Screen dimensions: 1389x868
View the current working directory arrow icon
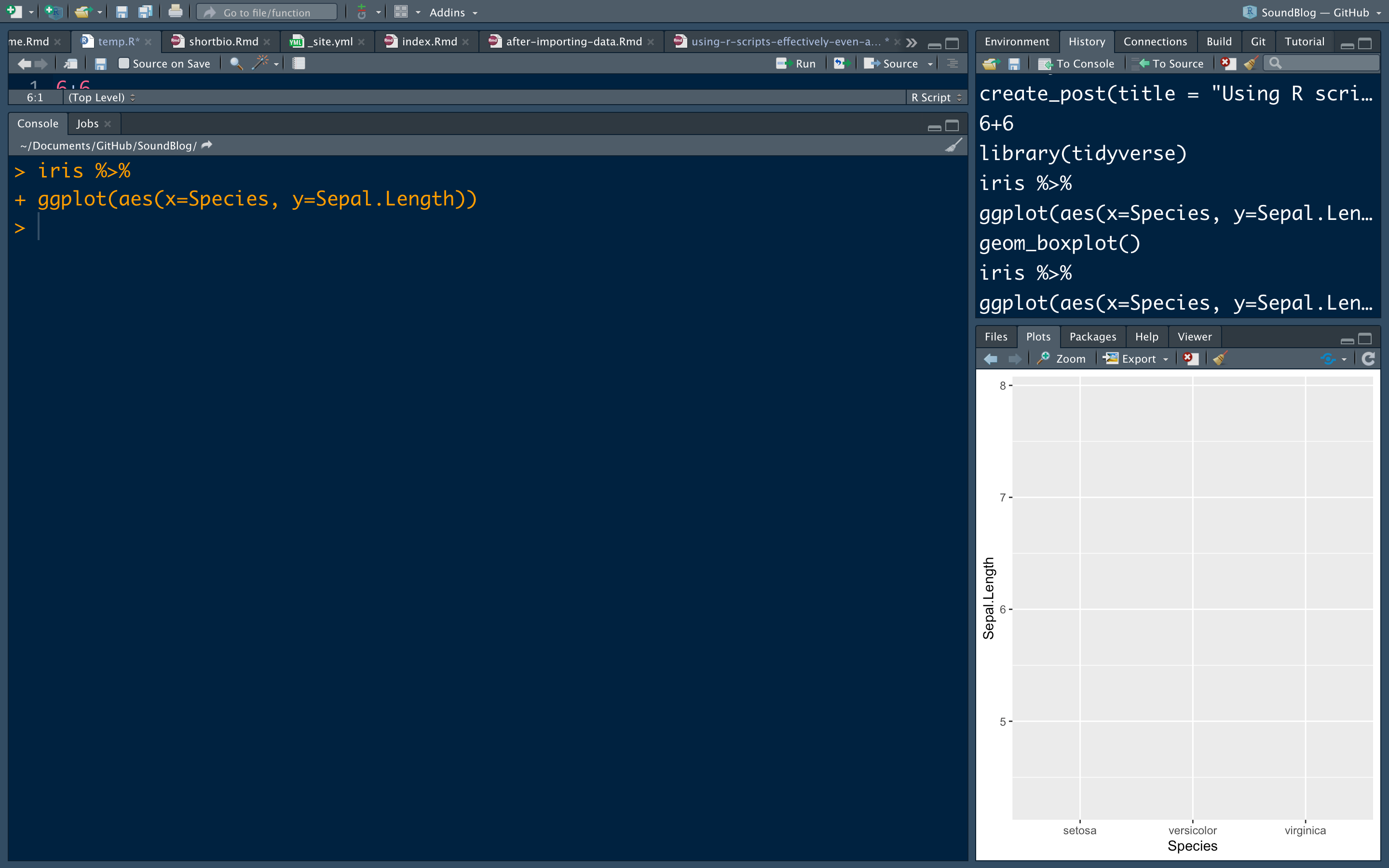(x=207, y=145)
